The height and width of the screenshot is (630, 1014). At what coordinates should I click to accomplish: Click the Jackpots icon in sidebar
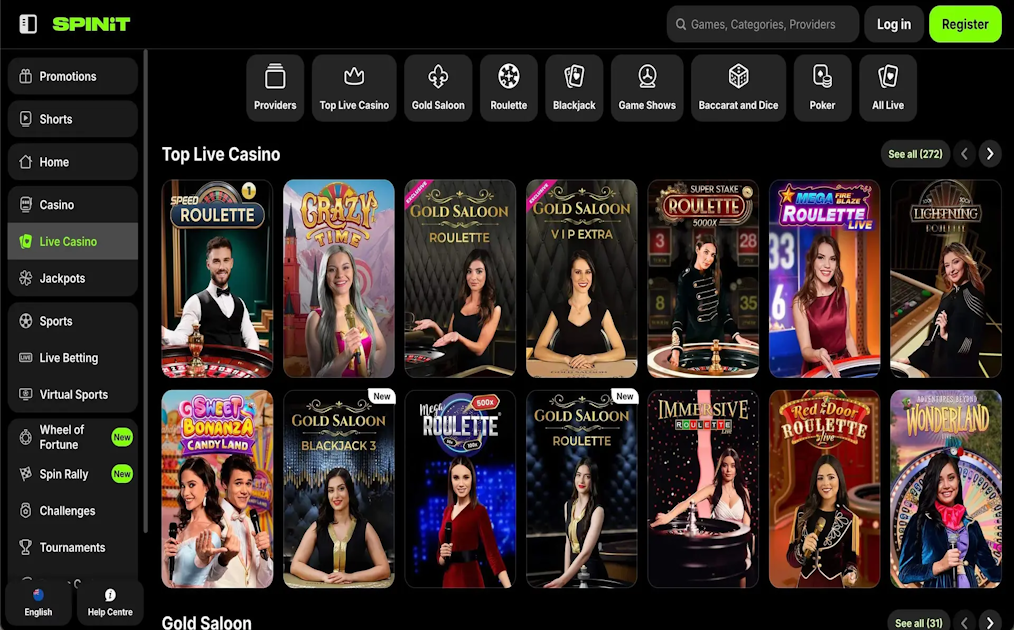click(25, 278)
